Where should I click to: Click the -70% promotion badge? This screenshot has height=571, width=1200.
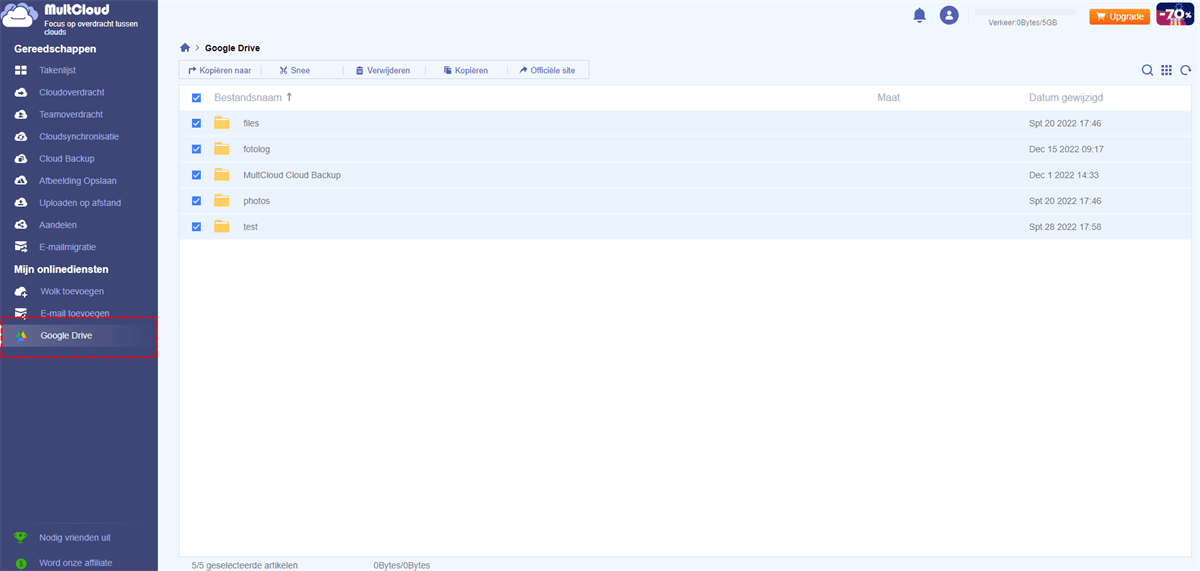[1175, 15]
